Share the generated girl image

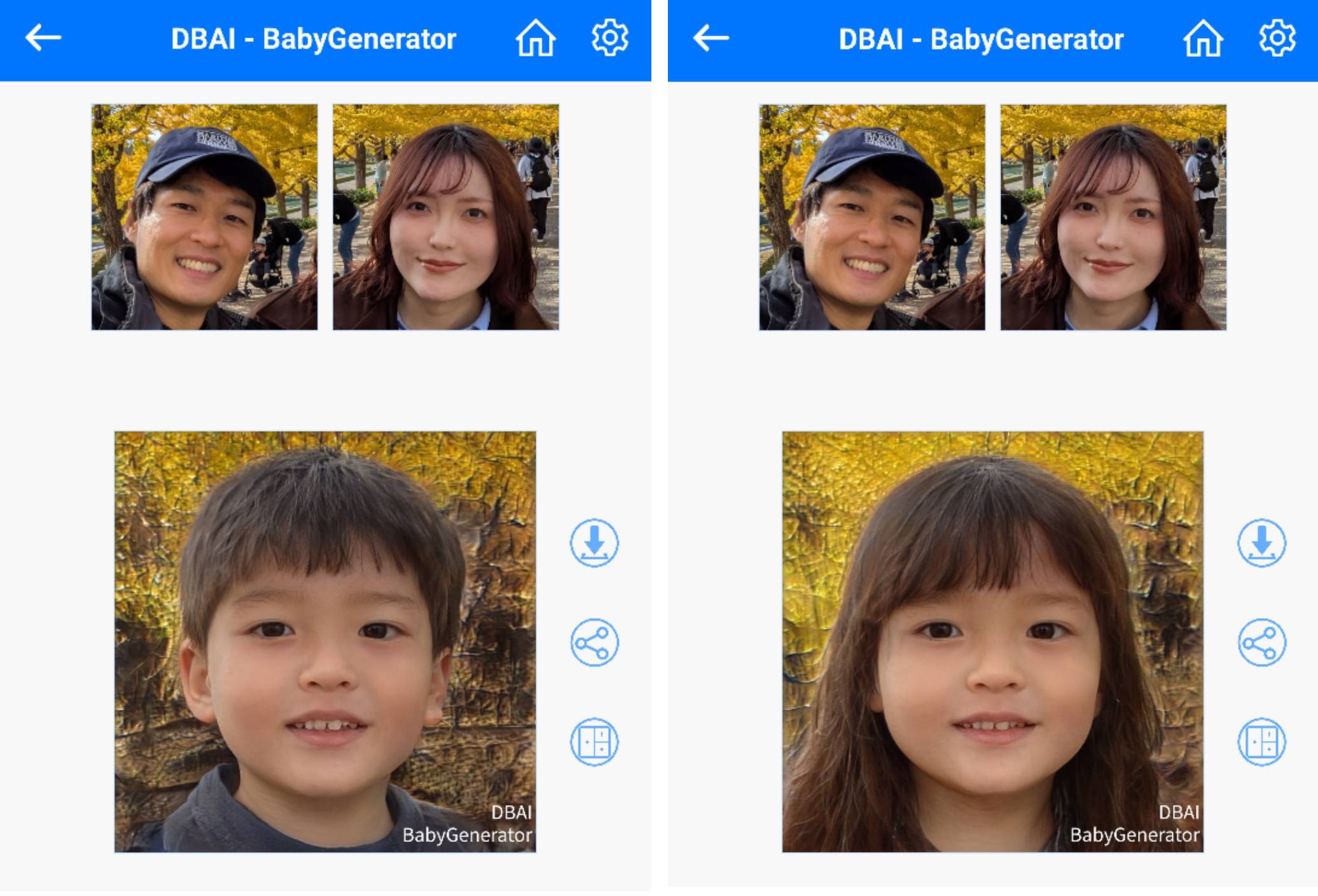[x=1261, y=642]
